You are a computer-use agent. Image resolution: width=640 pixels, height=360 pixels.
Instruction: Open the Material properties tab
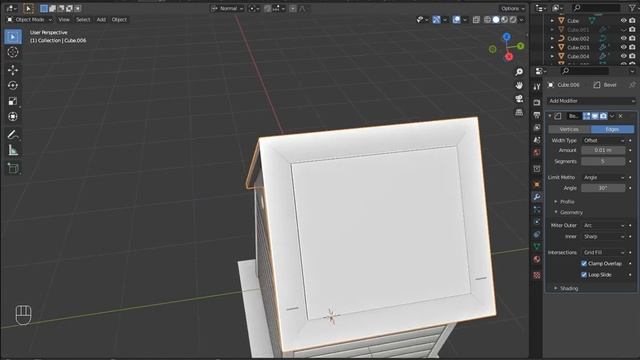tap(537, 259)
